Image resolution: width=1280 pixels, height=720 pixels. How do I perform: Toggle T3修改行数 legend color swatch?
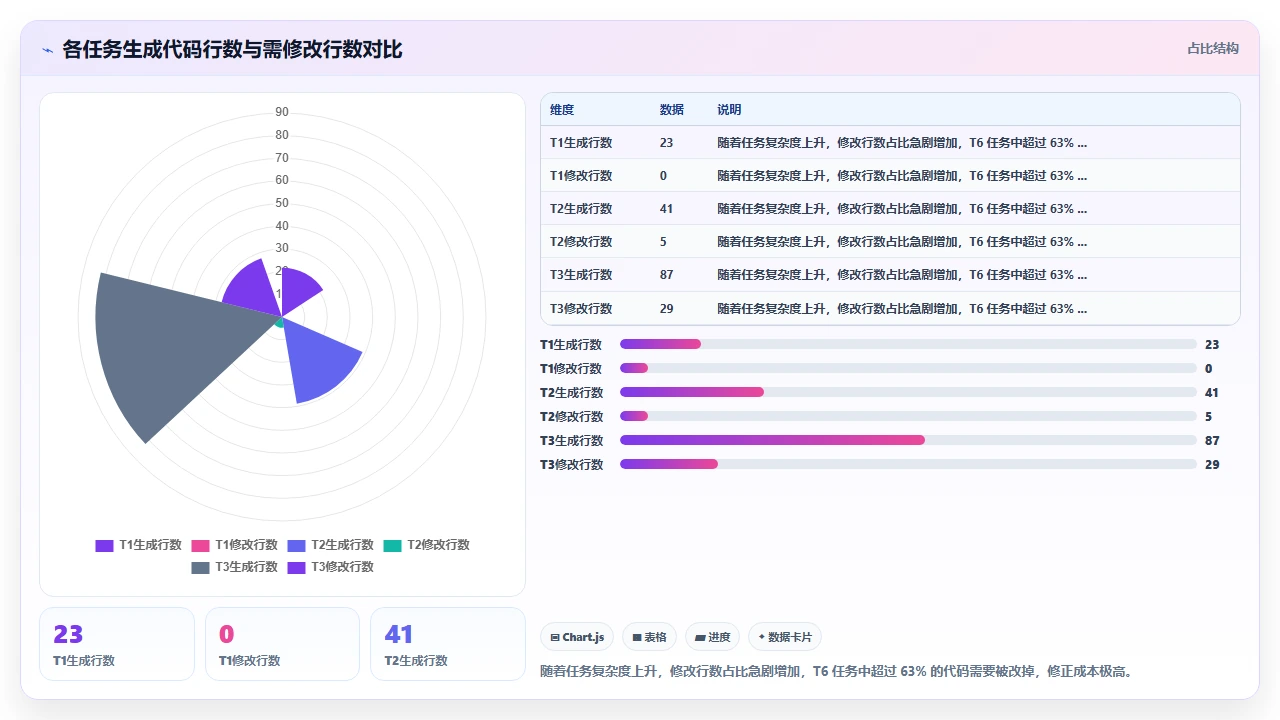296,567
